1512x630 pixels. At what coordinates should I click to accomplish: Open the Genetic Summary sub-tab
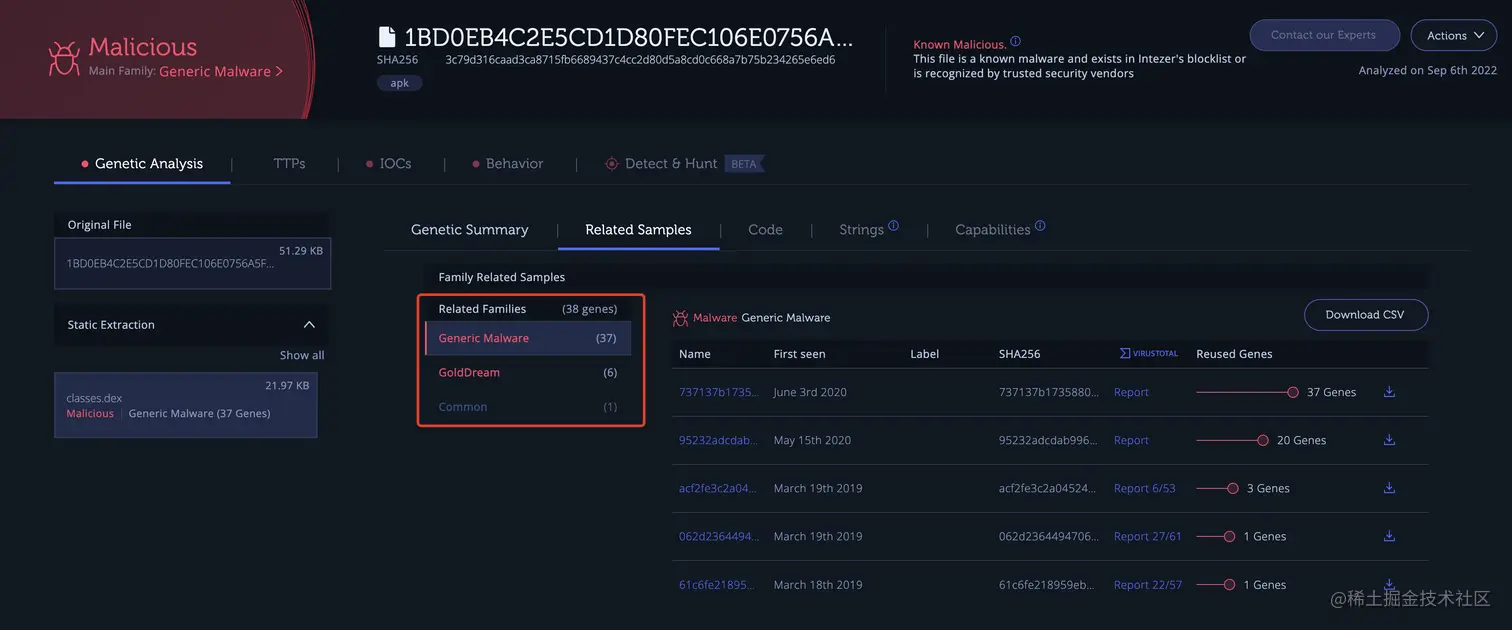click(x=470, y=230)
